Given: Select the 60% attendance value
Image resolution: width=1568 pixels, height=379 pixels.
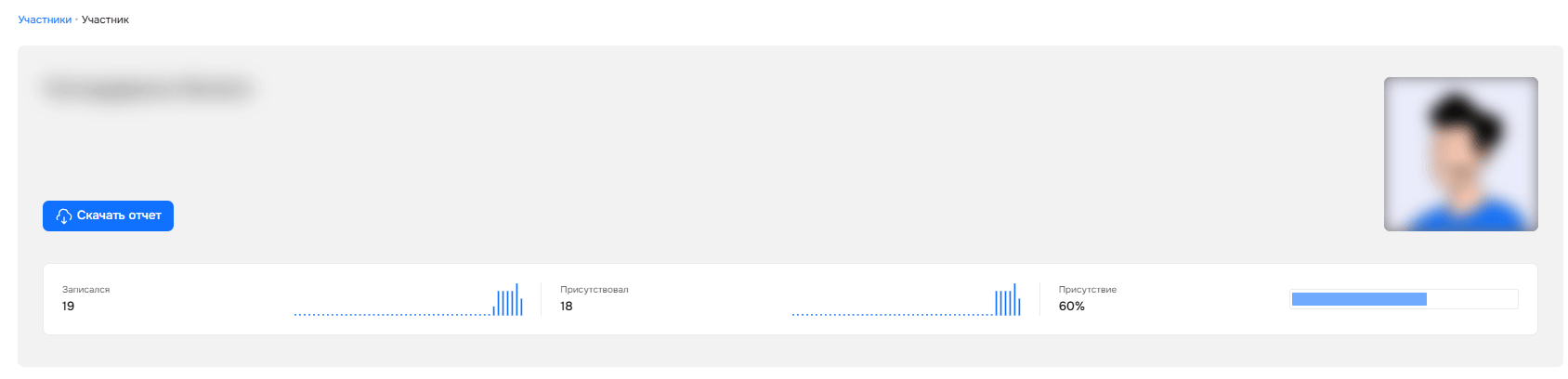Looking at the screenshot, I should click(x=1071, y=307).
